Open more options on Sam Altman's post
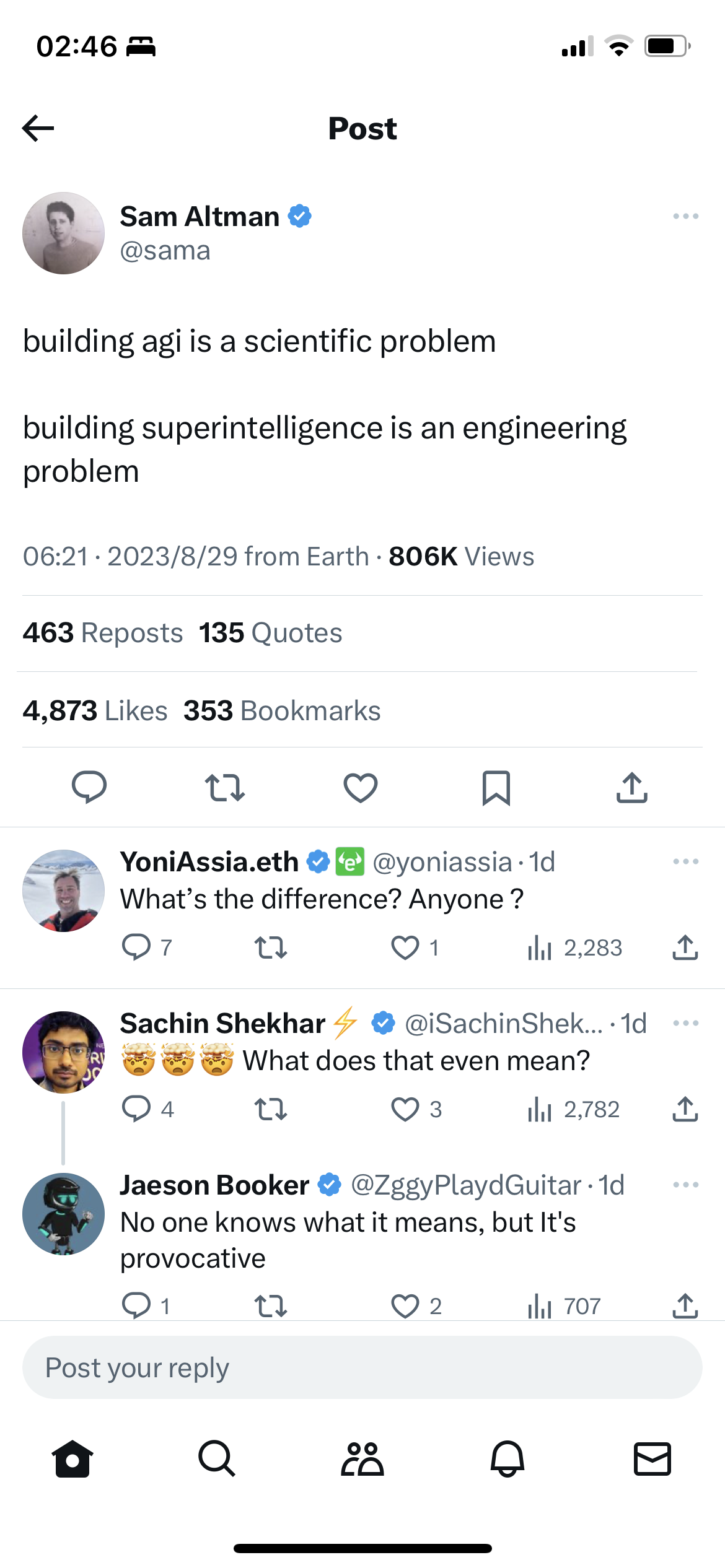 [685, 216]
